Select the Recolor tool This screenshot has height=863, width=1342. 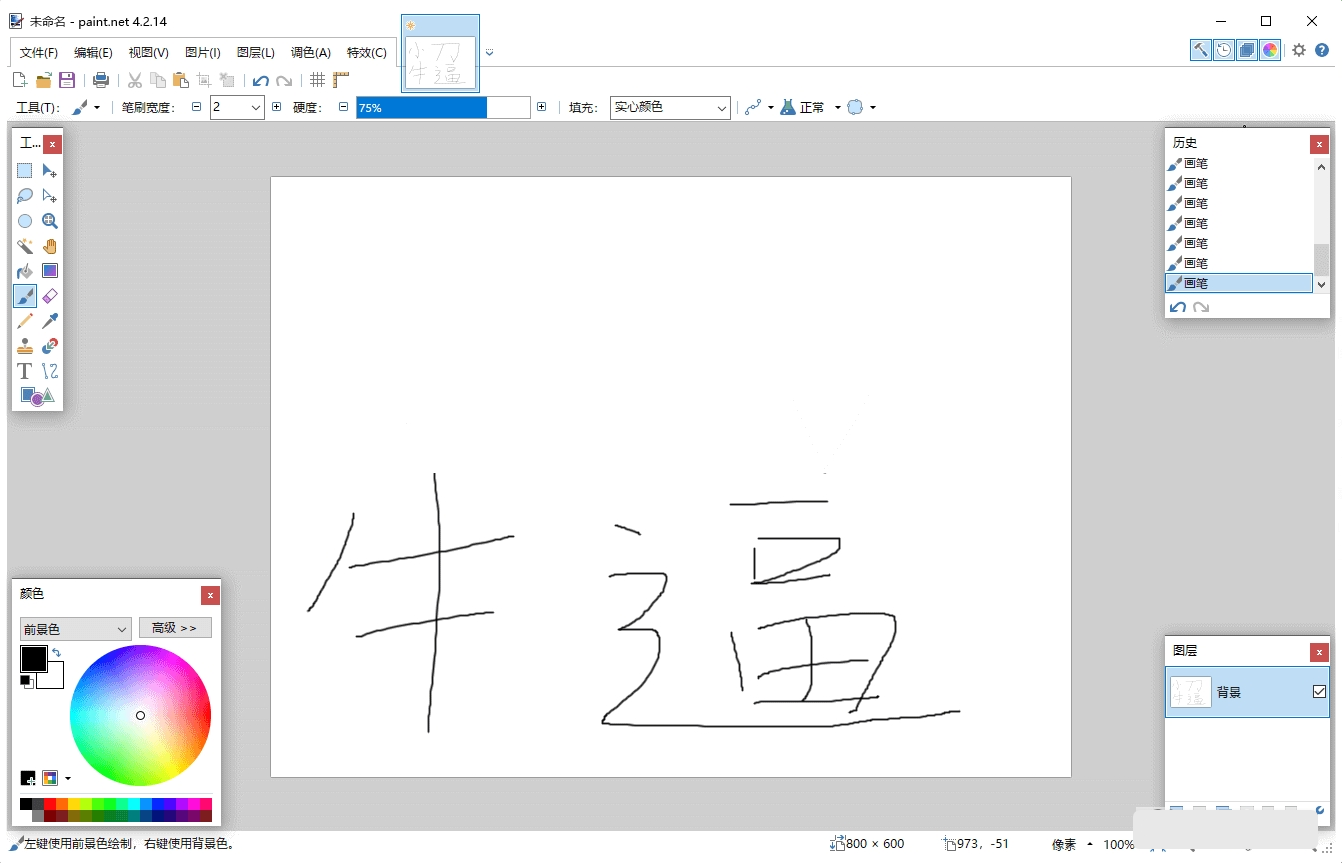tap(50, 346)
